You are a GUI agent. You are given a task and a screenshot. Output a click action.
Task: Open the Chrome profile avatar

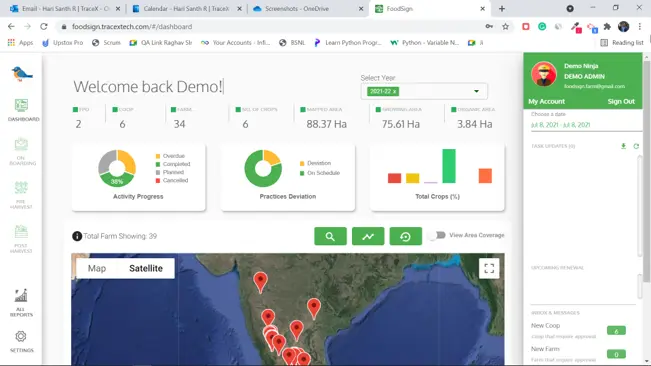pyautogui.click(x=623, y=27)
